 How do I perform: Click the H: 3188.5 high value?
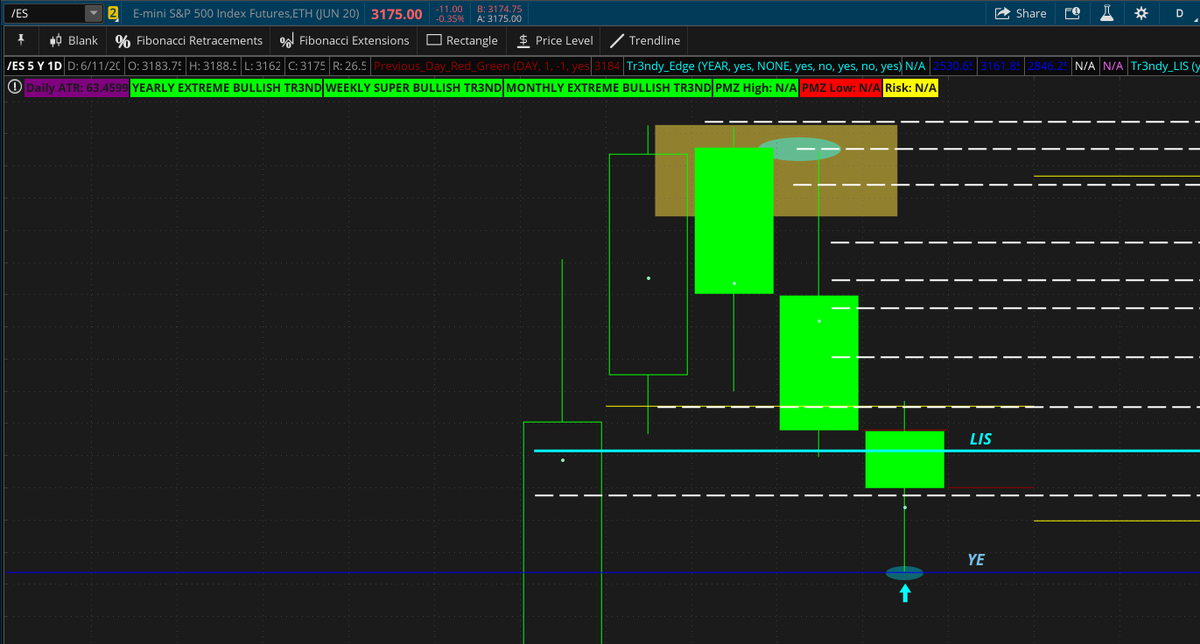pos(212,66)
